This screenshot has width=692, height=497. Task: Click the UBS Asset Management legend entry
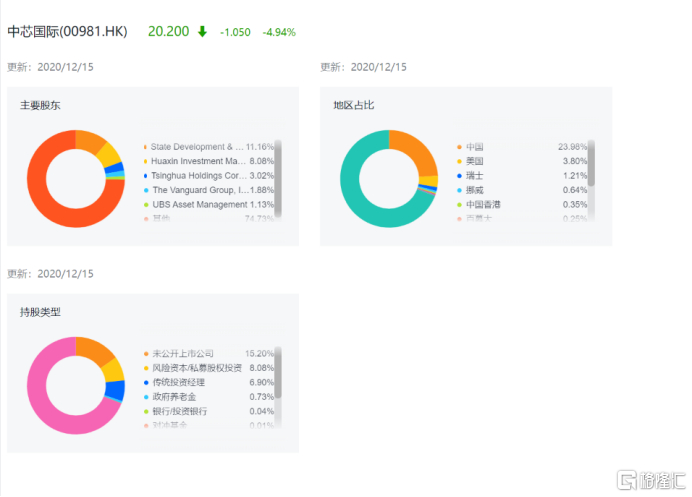pyautogui.click(x=209, y=205)
